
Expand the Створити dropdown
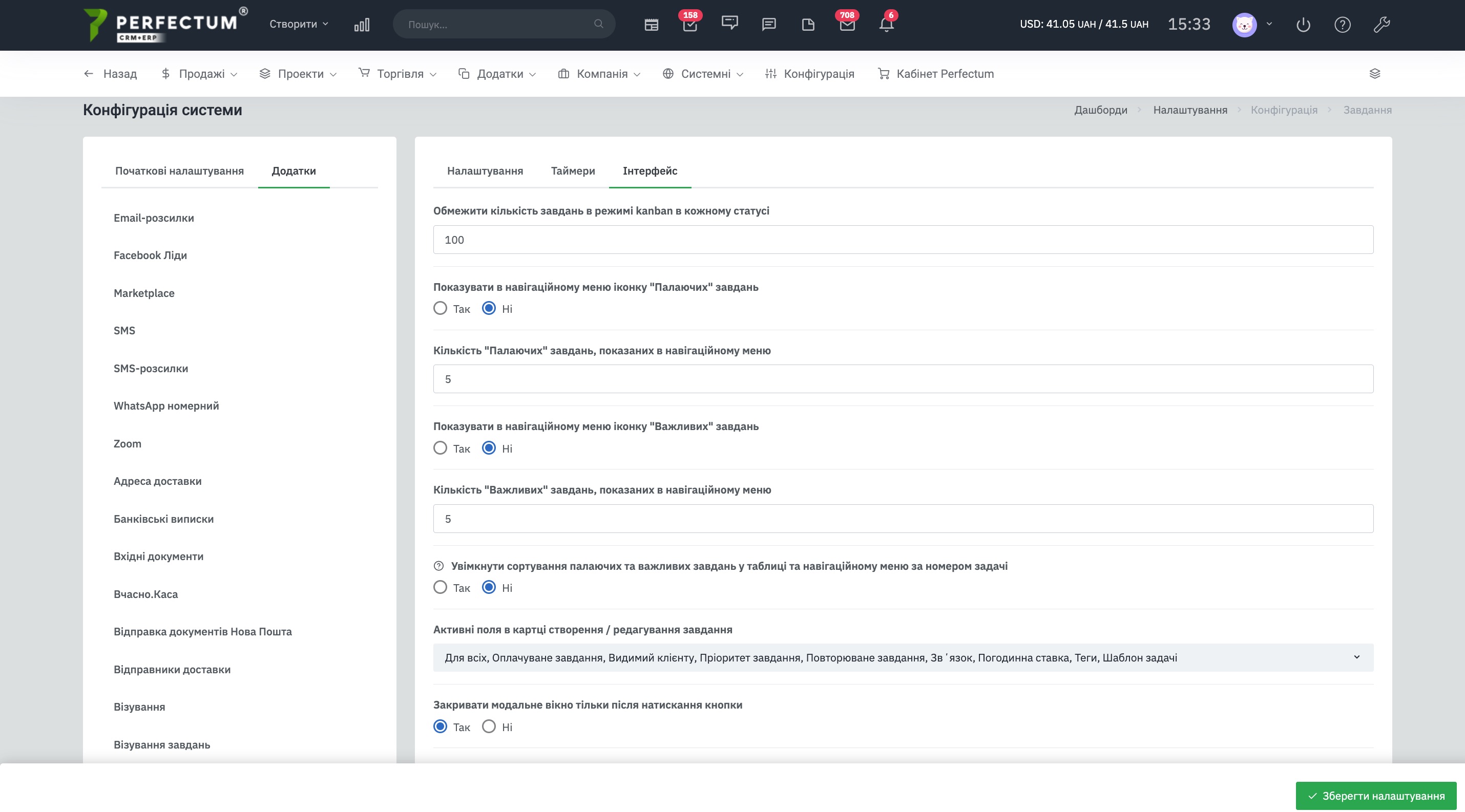pyautogui.click(x=299, y=24)
